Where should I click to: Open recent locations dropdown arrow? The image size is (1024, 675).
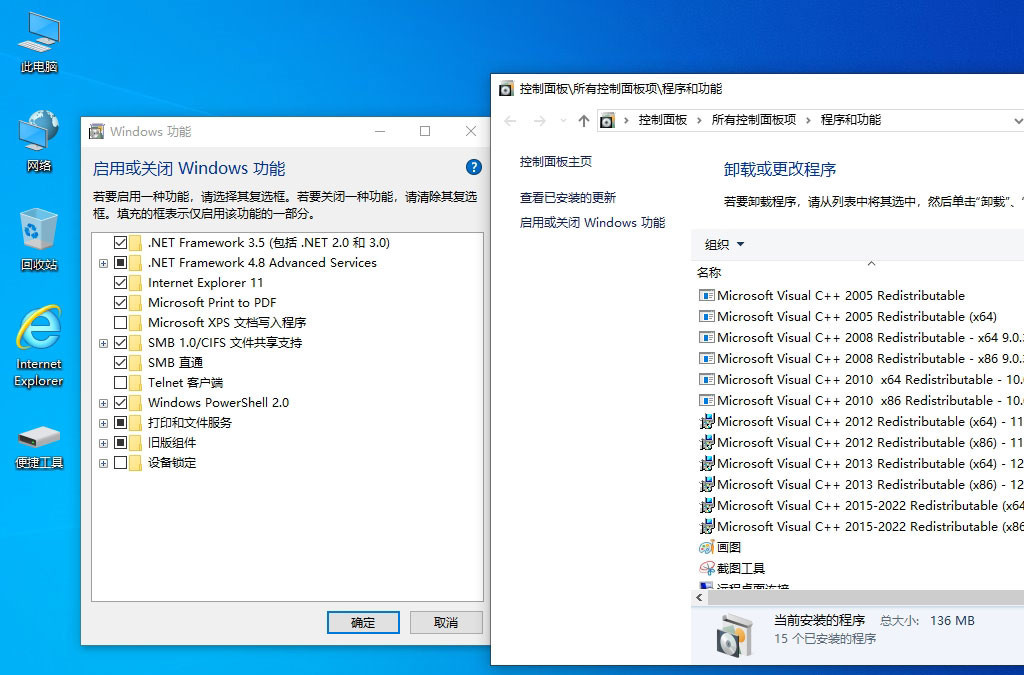(x=563, y=121)
